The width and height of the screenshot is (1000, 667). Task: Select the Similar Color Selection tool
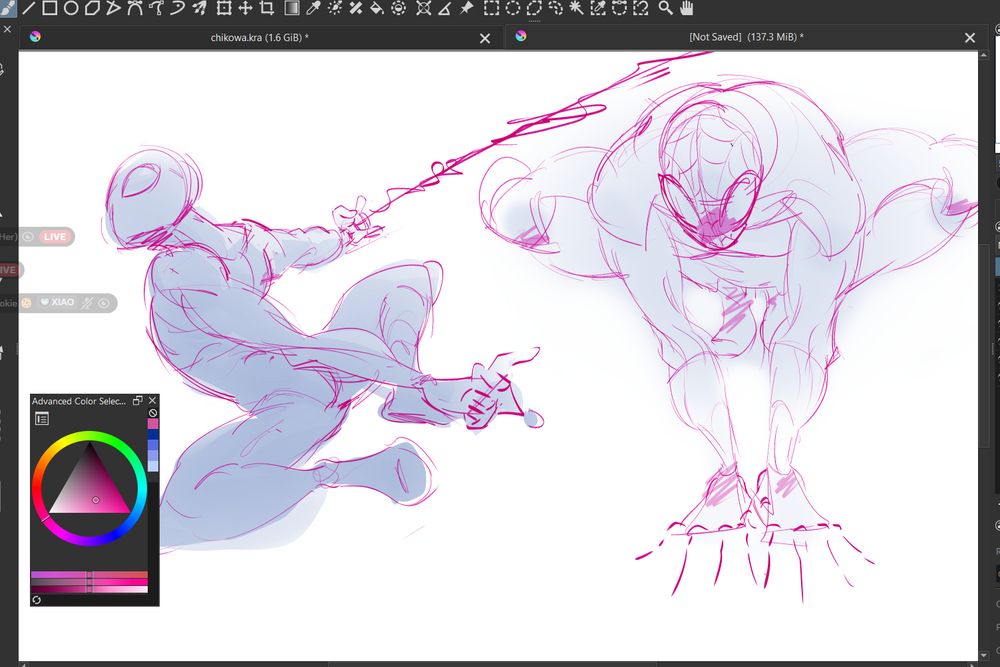click(598, 8)
